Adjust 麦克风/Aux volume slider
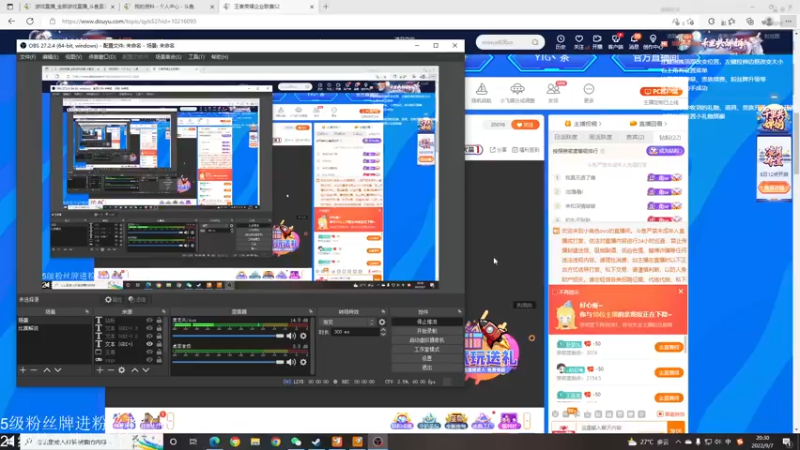 [x=228, y=336]
